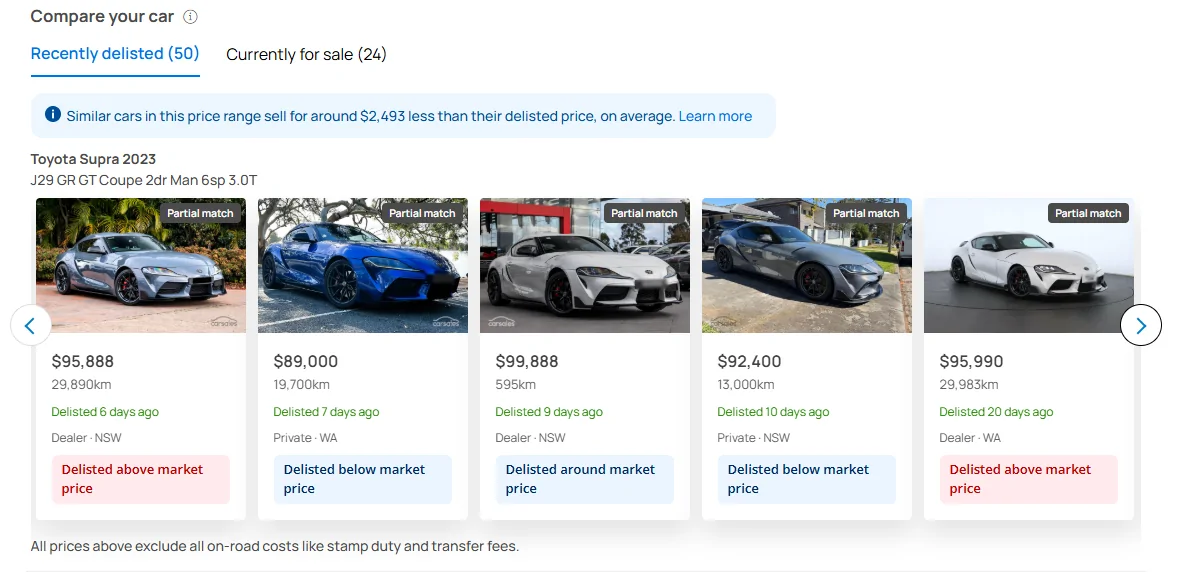Click Private · NSW on the $92,400 card

[754, 438]
